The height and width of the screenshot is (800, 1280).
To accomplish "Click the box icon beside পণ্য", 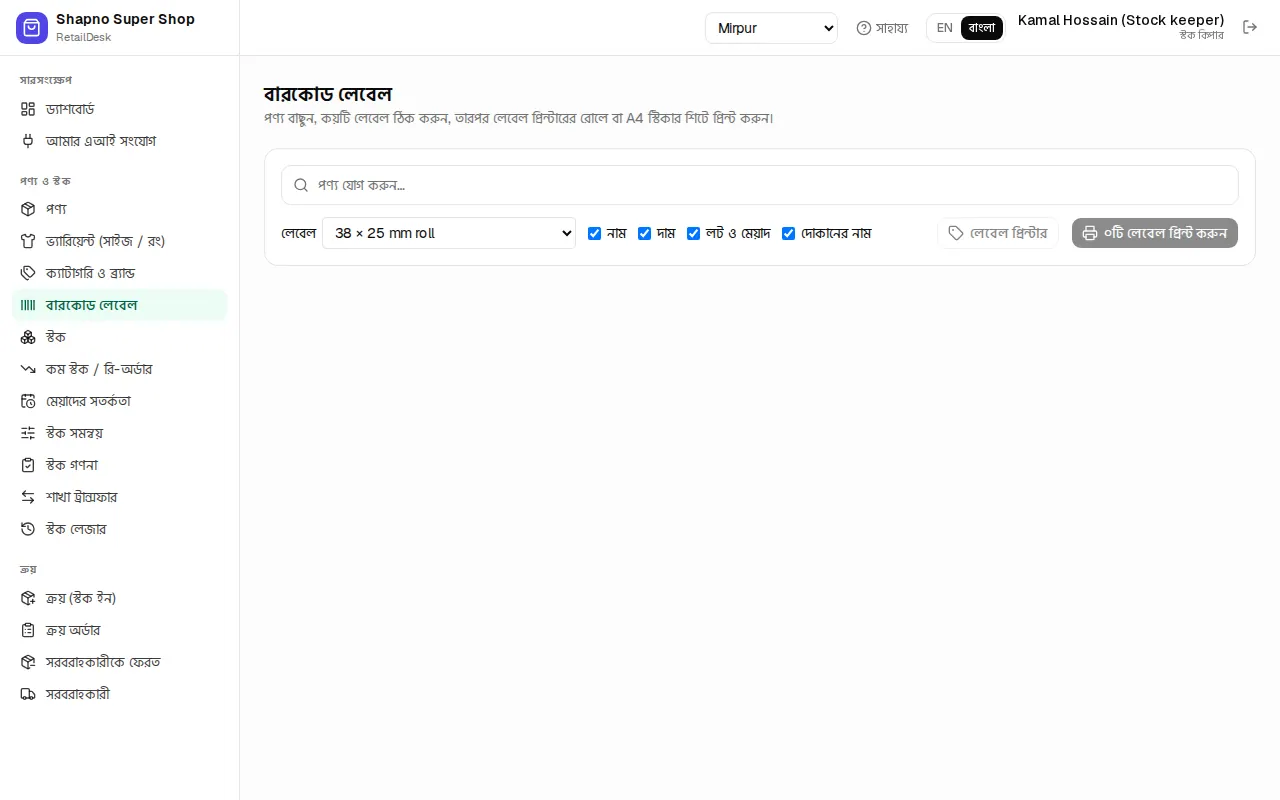I will pos(28,209).
